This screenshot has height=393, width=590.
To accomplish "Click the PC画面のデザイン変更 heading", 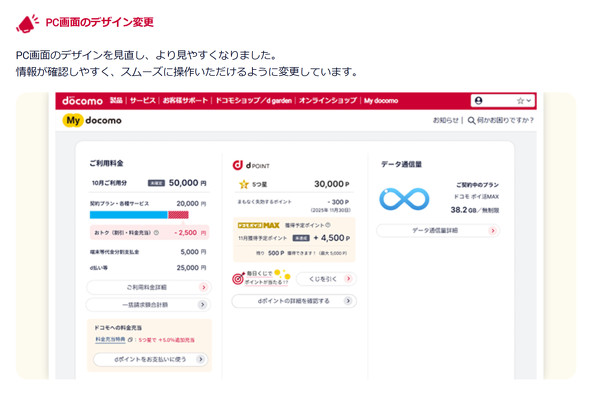I will [x=100, y=22].
